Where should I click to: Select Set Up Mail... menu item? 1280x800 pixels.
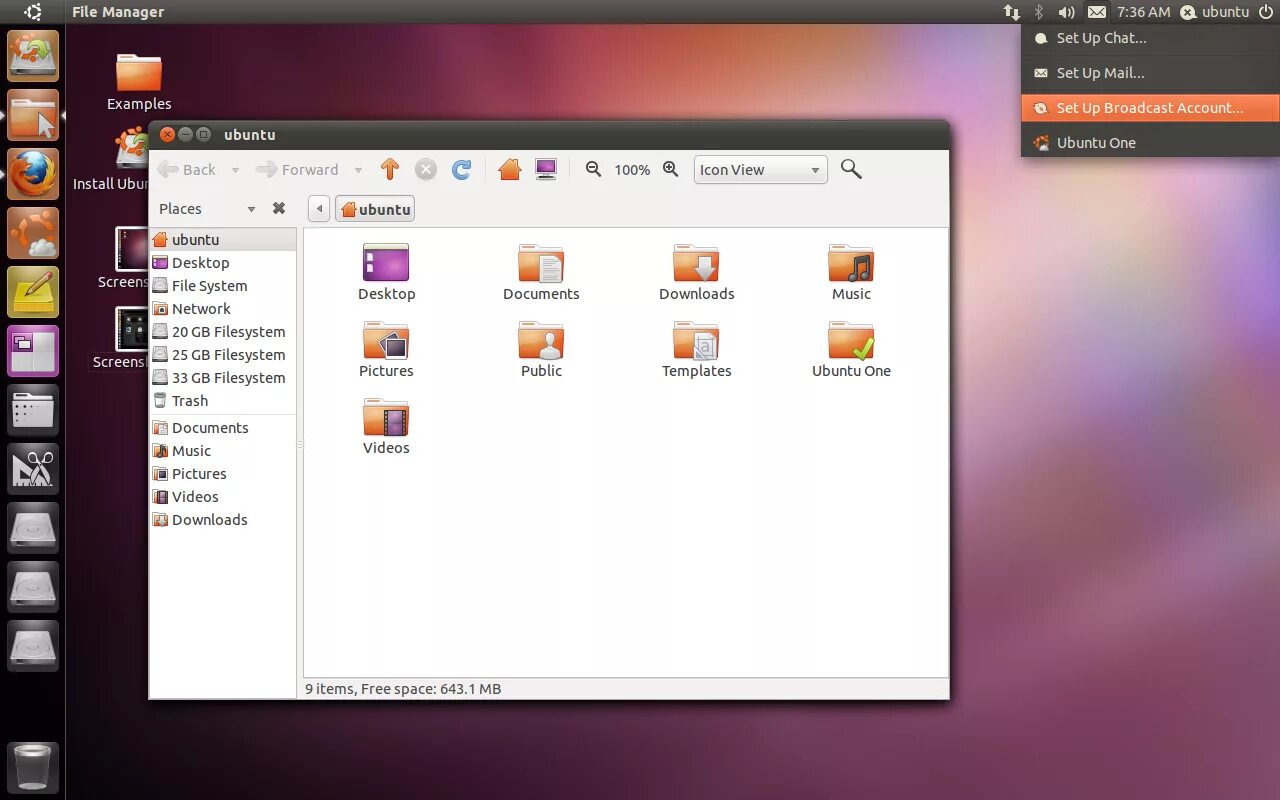(1150, 73)
